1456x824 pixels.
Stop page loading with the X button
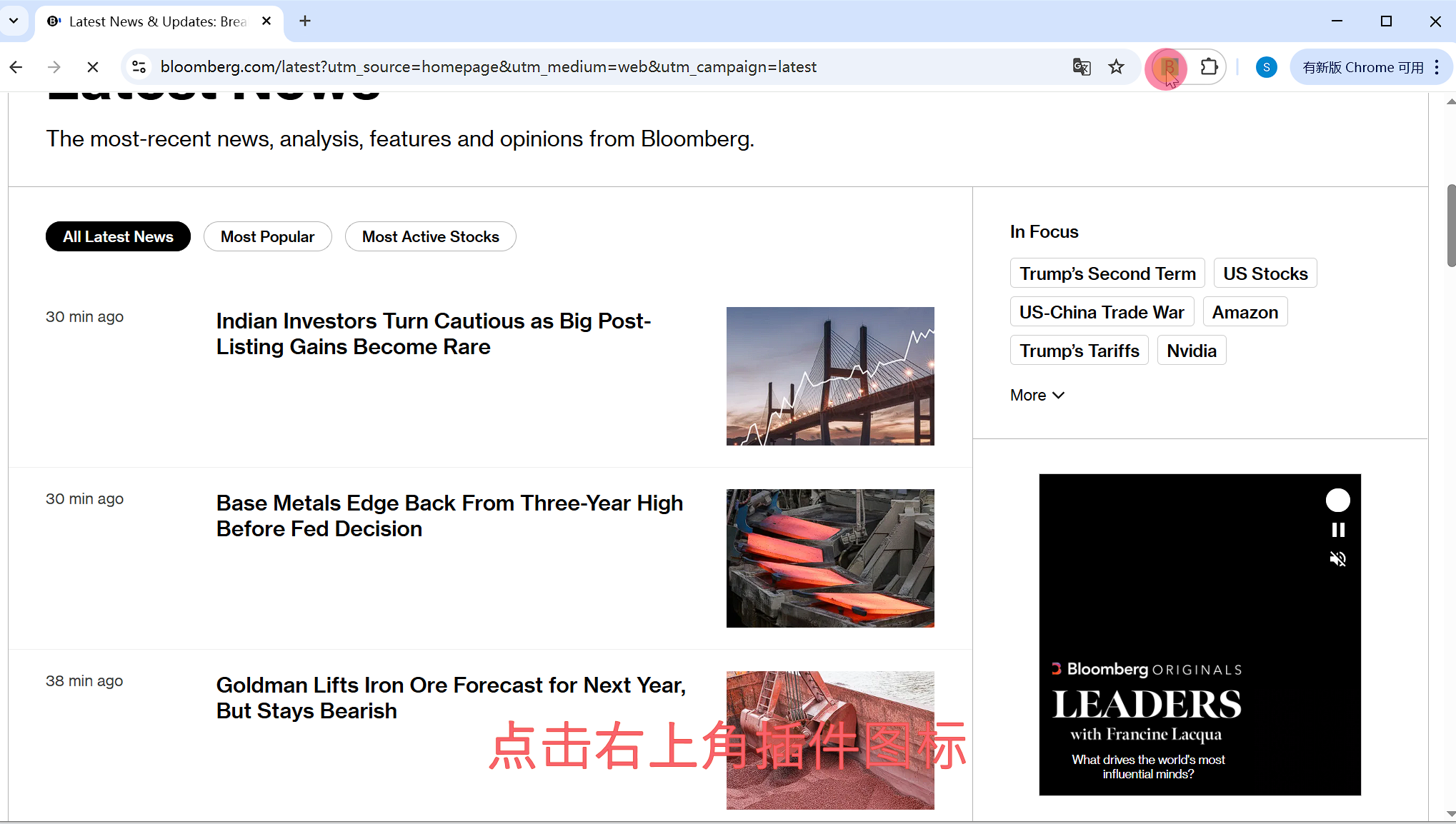(93, 67)
